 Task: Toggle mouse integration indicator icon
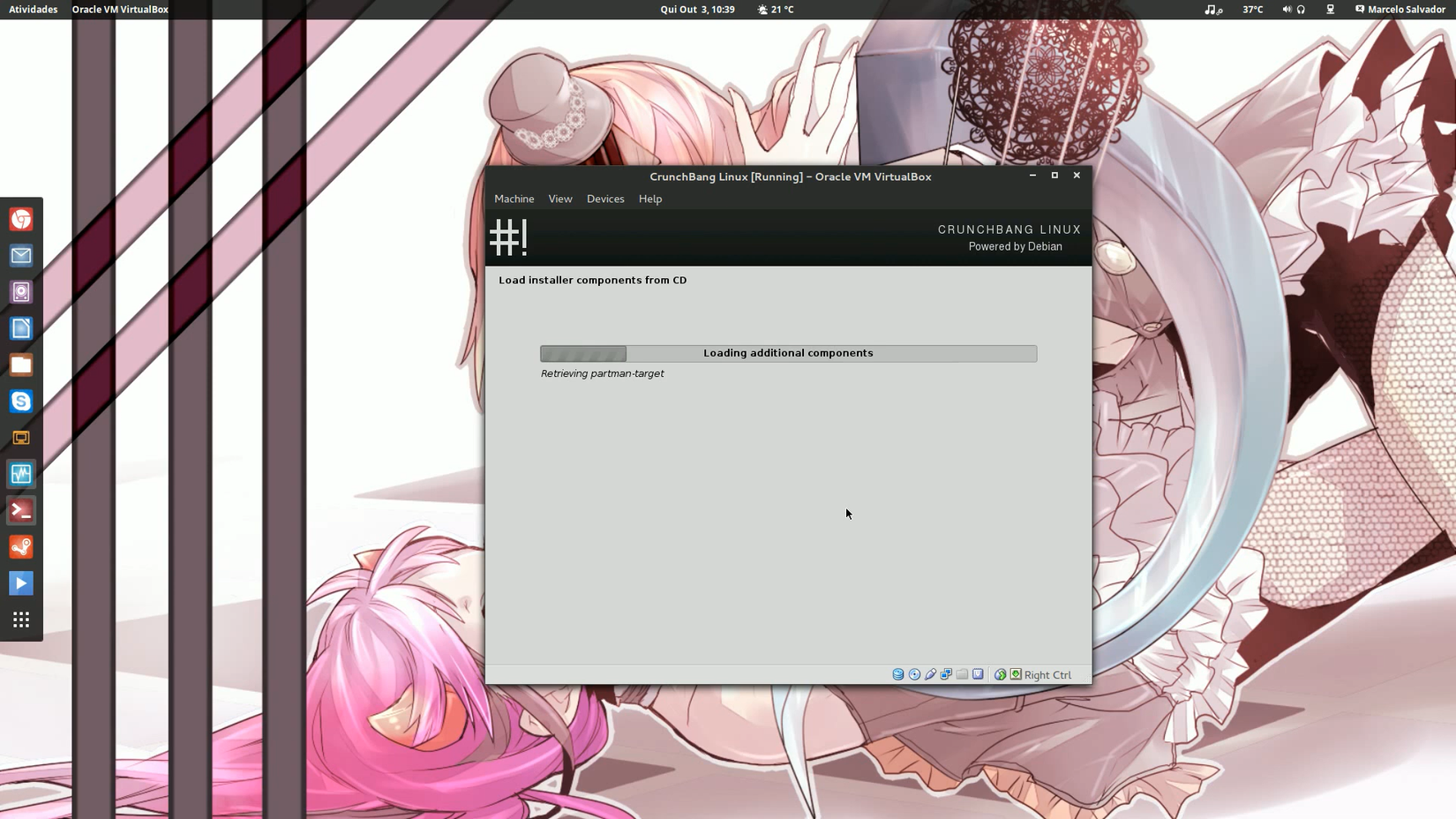(x=1001, y=674)
